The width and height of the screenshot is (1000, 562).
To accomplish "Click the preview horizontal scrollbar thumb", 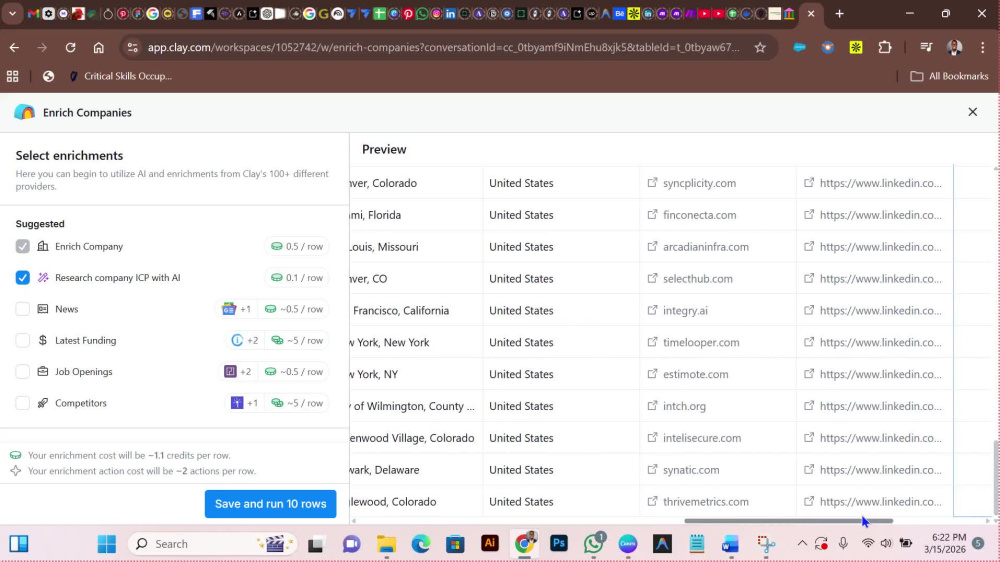I will coord(788,521).
